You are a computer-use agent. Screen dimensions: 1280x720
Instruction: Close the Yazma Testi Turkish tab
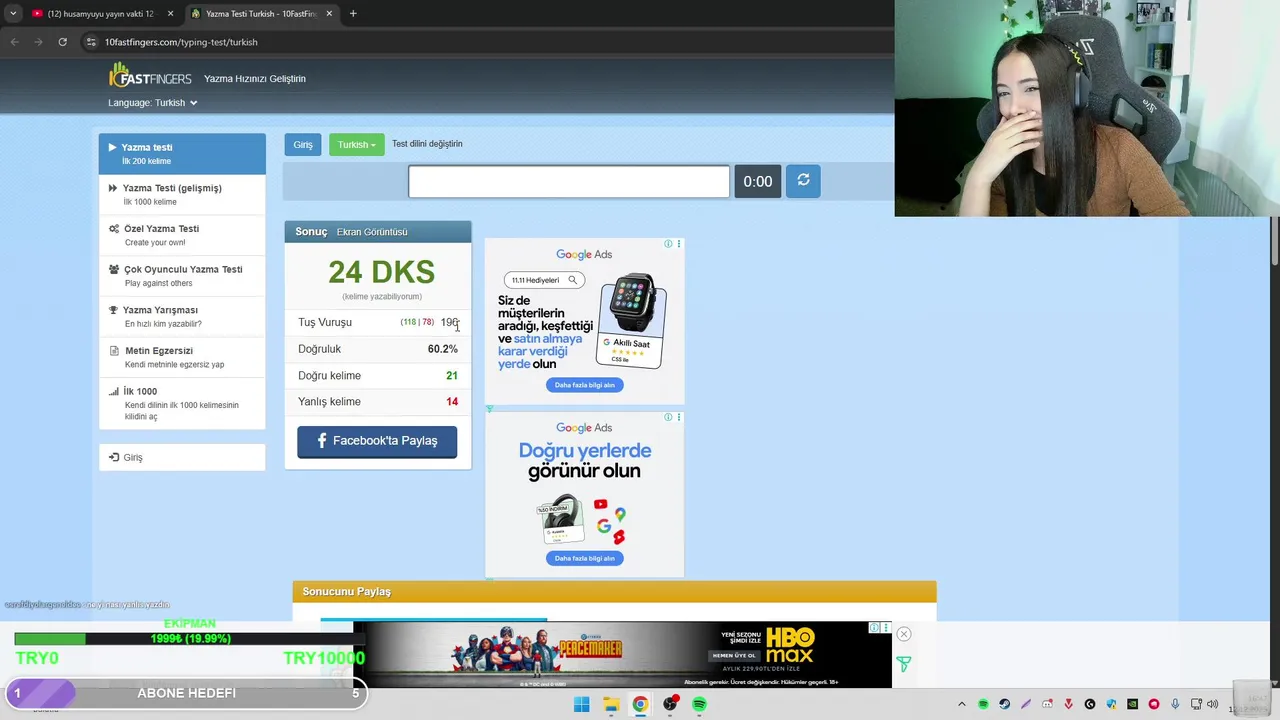tap(329, 13)
